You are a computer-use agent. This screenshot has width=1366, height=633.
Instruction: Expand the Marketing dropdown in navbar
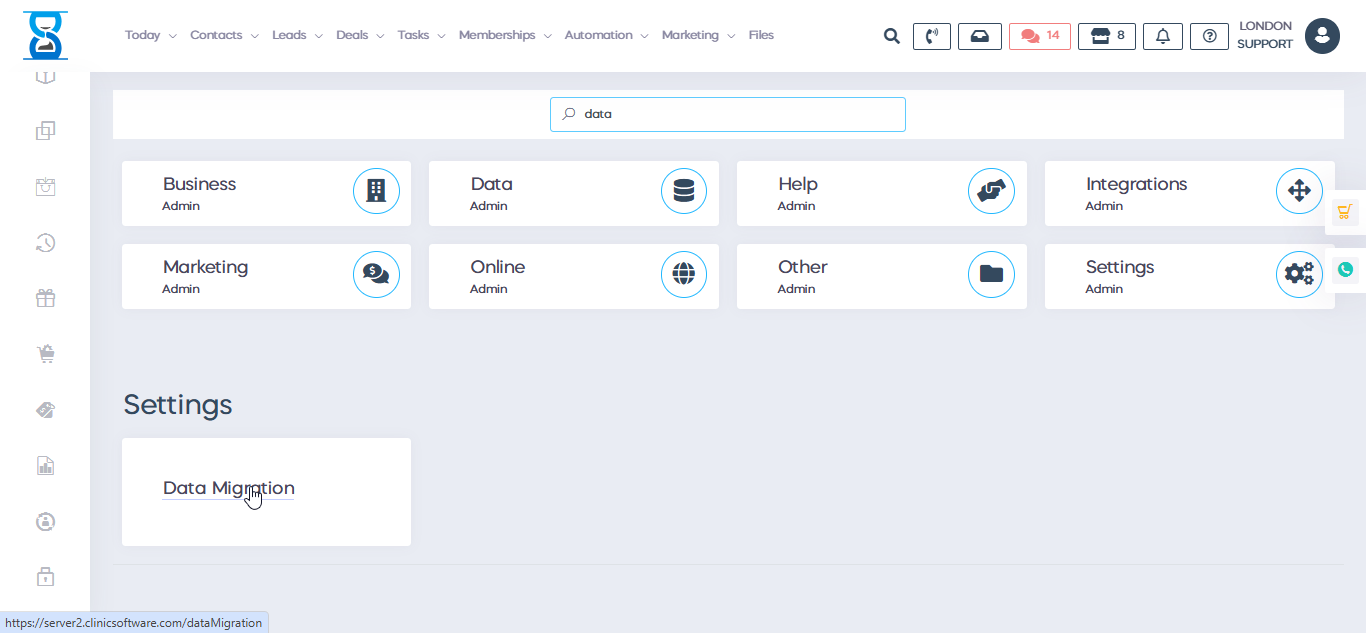click(x=698, y=35)
